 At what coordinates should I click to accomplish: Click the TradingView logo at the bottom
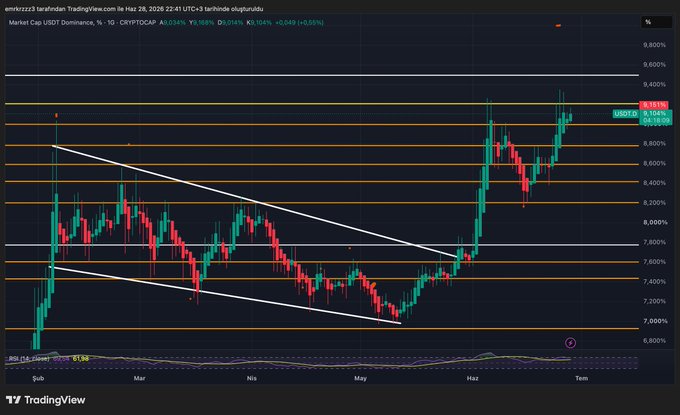pyautogui.click(x=46, y=400)
